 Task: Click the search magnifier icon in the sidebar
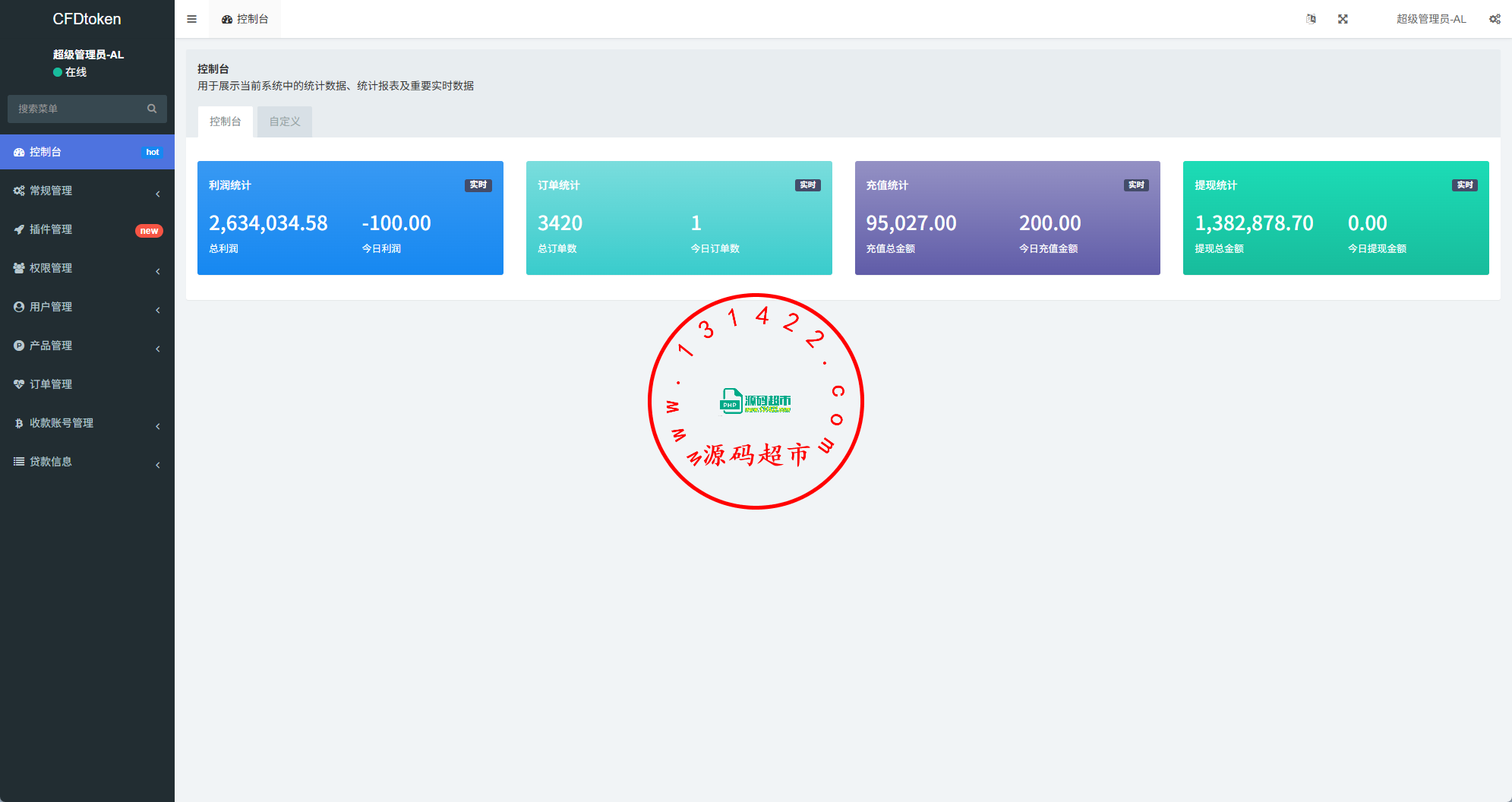point(152,109)
